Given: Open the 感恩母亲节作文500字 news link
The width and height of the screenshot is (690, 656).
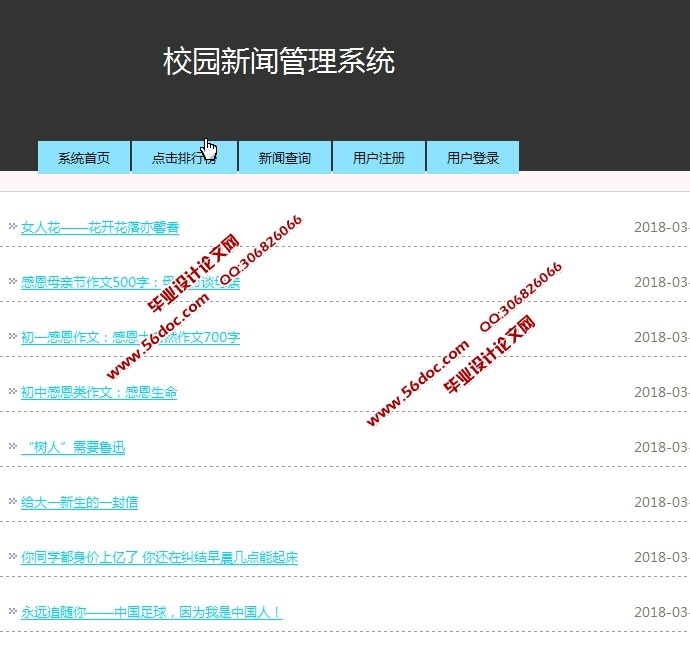Looking at the screenshot, I should click(130, 283).
